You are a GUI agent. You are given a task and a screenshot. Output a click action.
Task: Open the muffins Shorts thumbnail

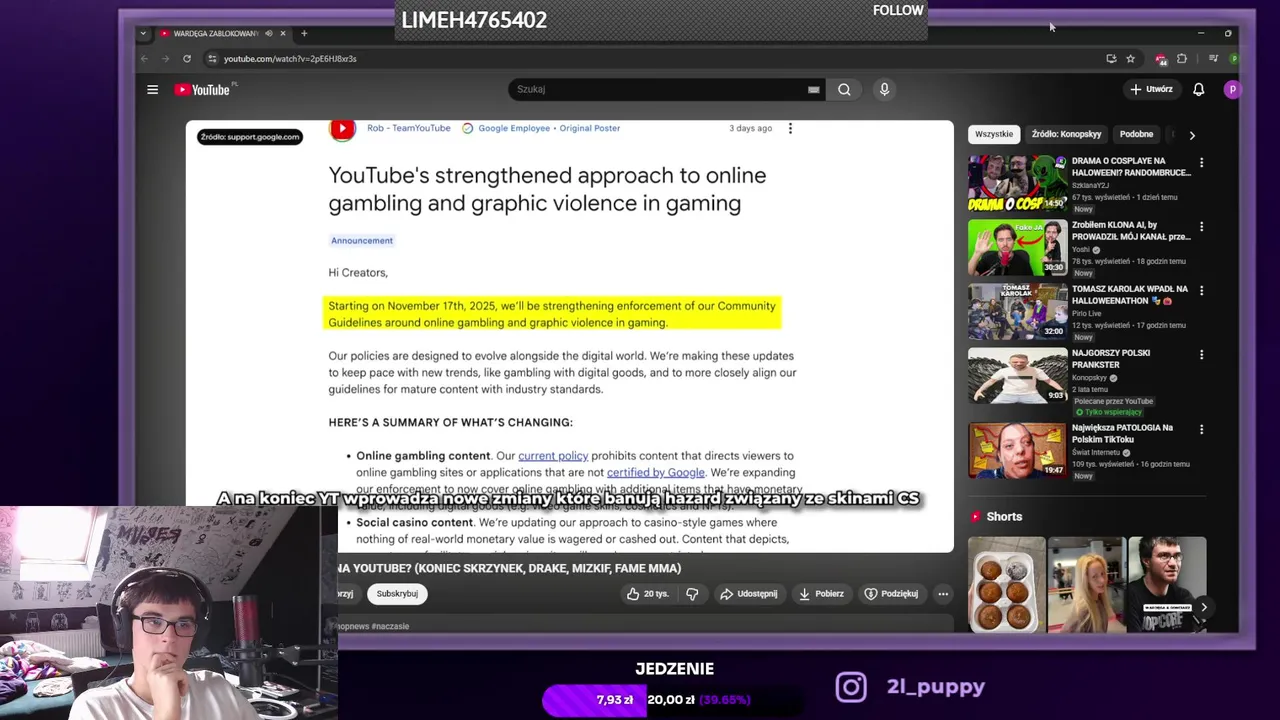(x=1006, y=585)
